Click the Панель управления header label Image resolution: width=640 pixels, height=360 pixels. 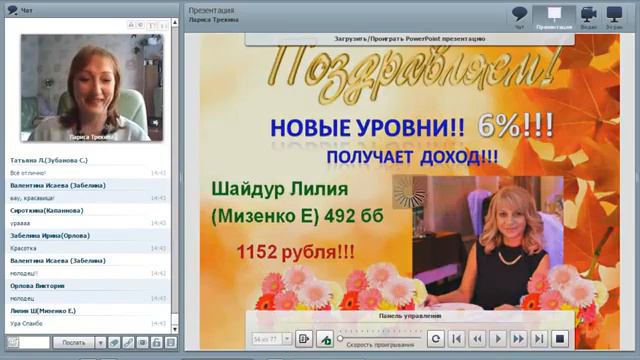pos(410,316)
